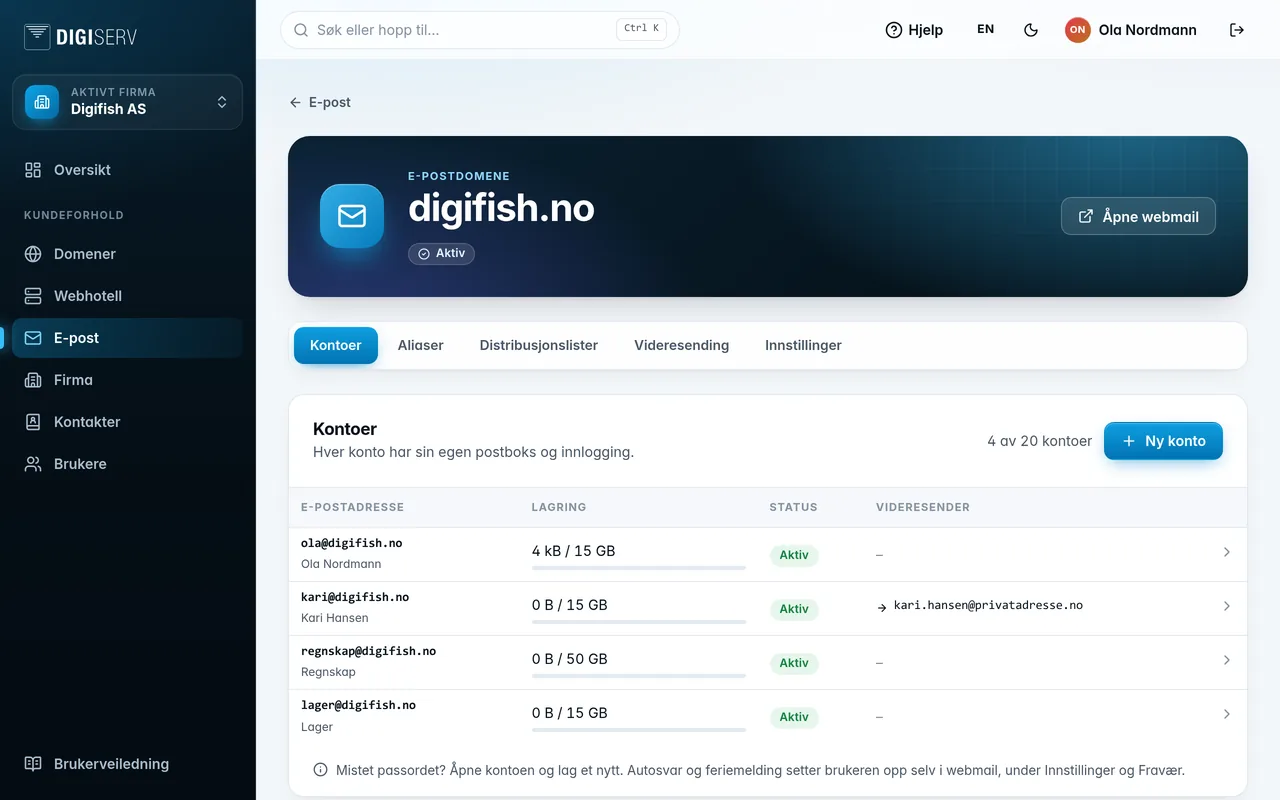Click forwarding address kari.hansen@privatadresse.no

(988, 605)
